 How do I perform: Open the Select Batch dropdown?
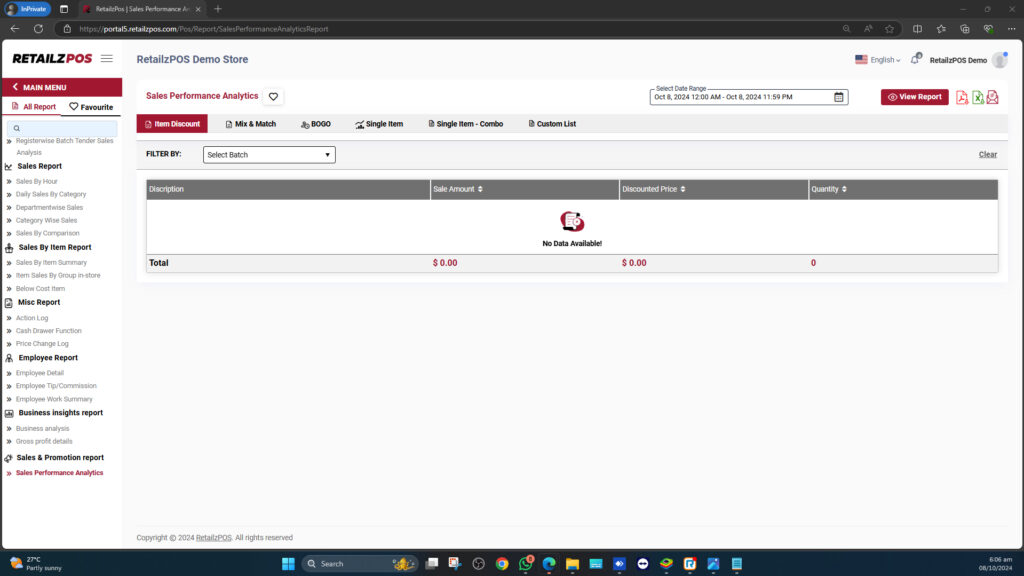point(268,154)
